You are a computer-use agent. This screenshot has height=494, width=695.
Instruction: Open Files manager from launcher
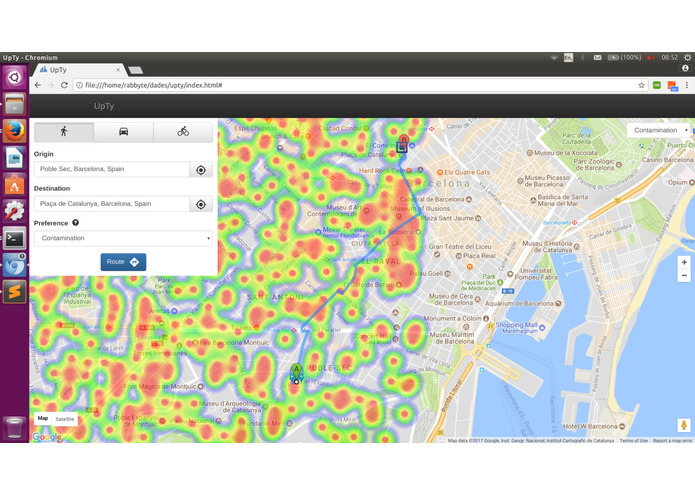14,104
